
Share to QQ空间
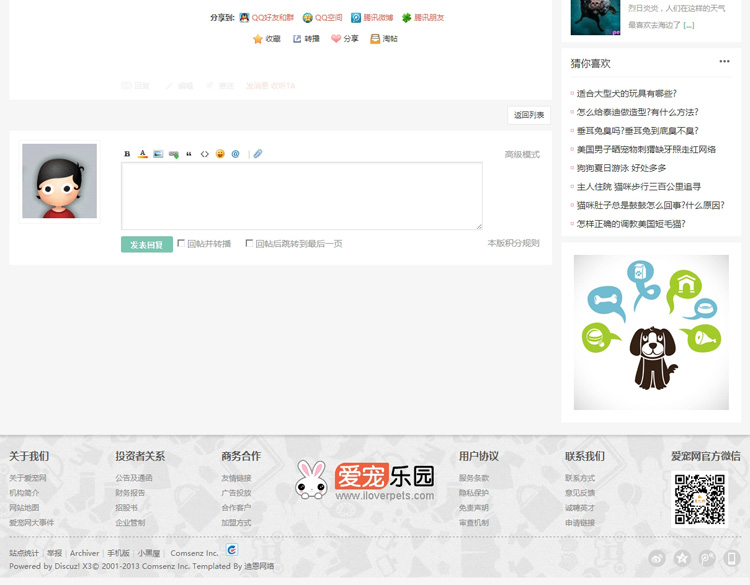[322, 18]
